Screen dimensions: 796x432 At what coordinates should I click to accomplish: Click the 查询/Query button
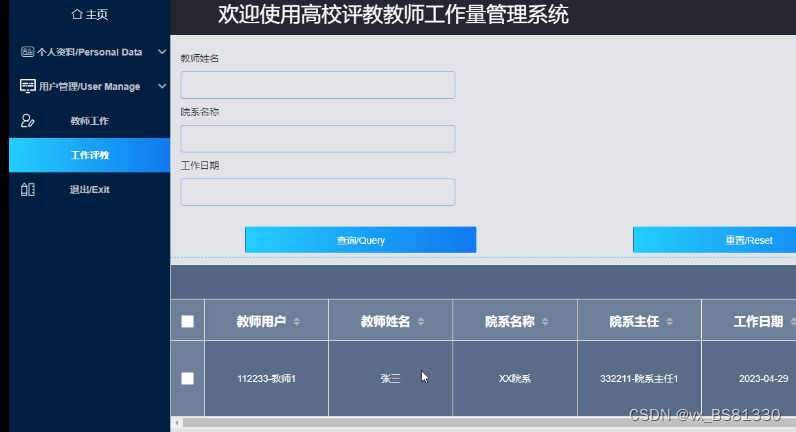(360, 240)
